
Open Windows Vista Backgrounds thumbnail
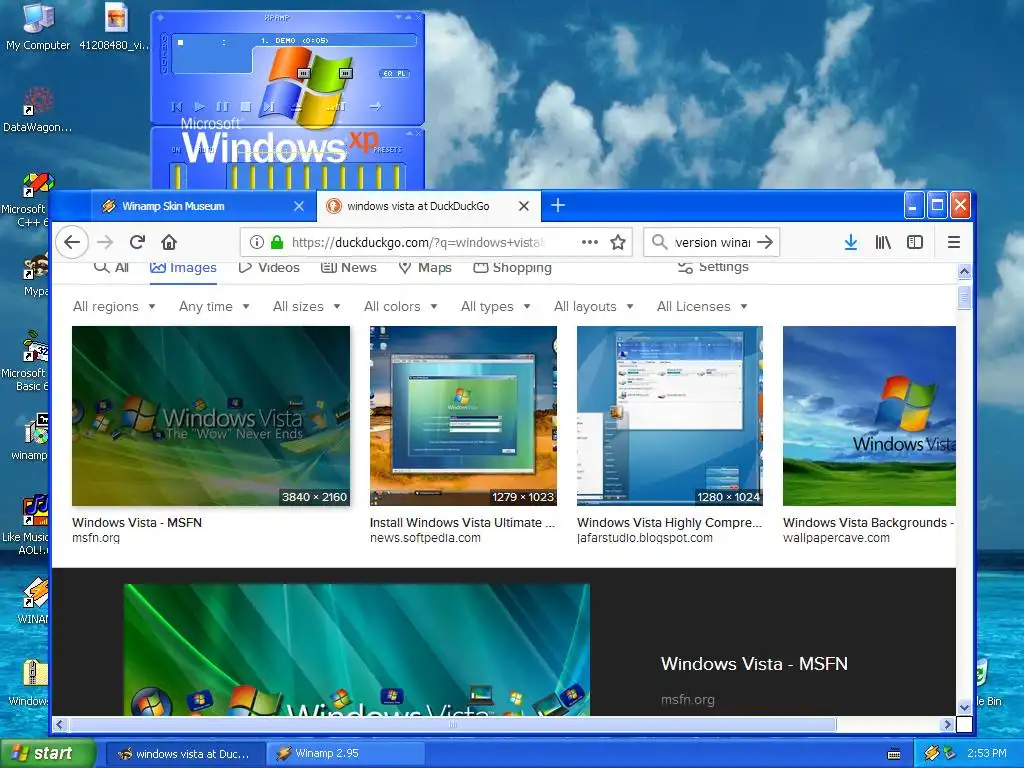869,416
